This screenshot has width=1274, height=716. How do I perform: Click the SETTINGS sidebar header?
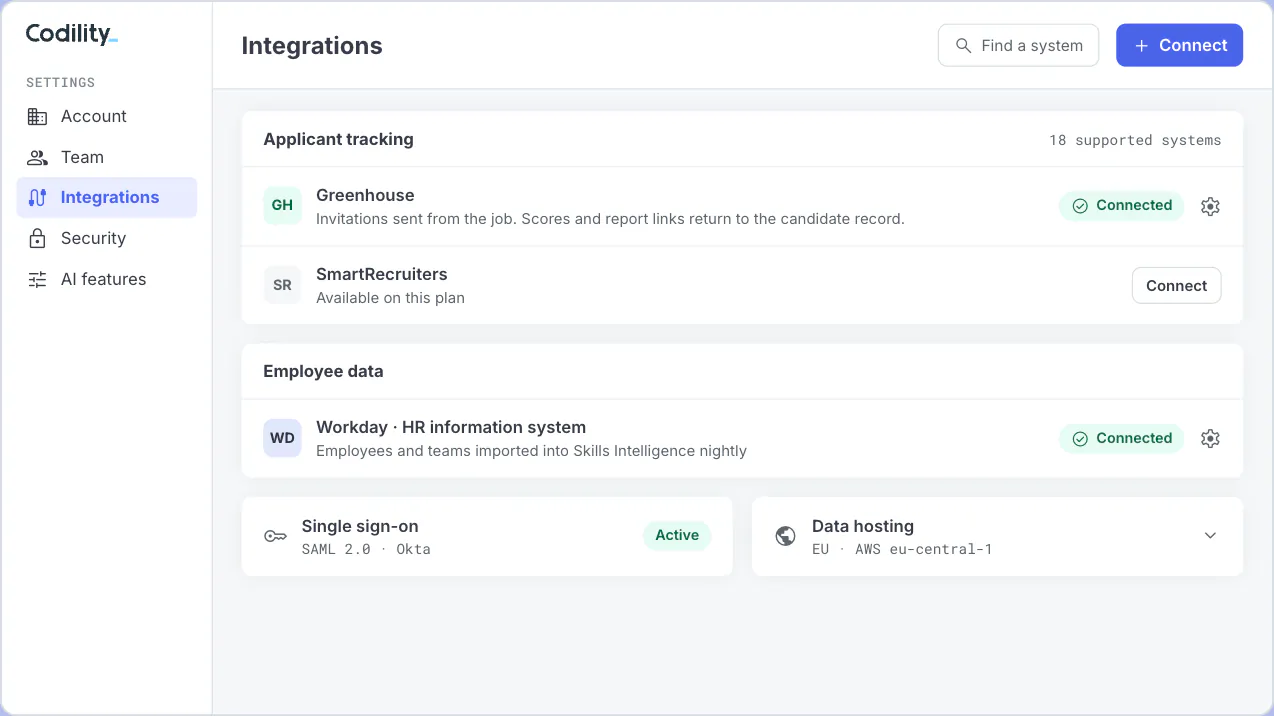pyautogui.click(x=60, y=82)
